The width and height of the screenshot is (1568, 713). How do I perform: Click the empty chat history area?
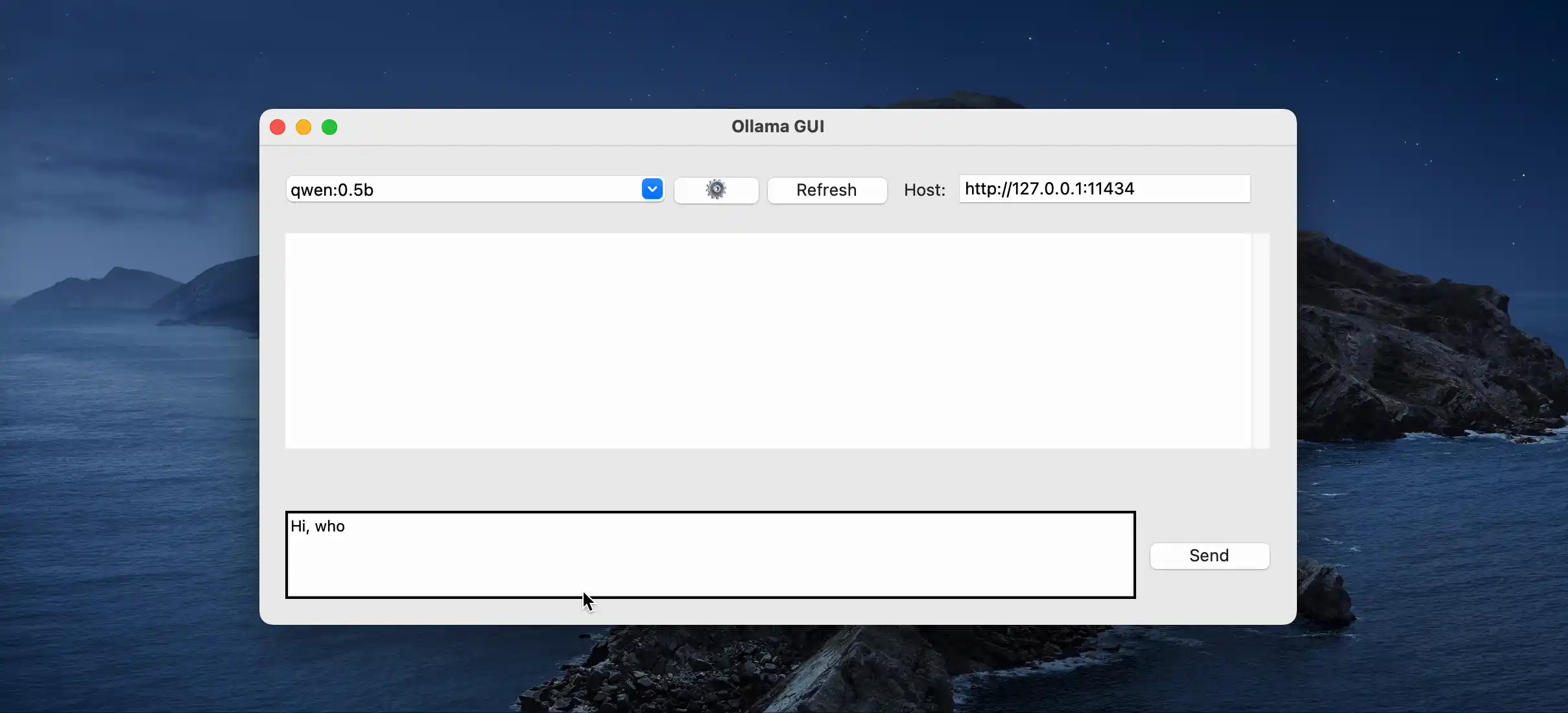point(768,341)
